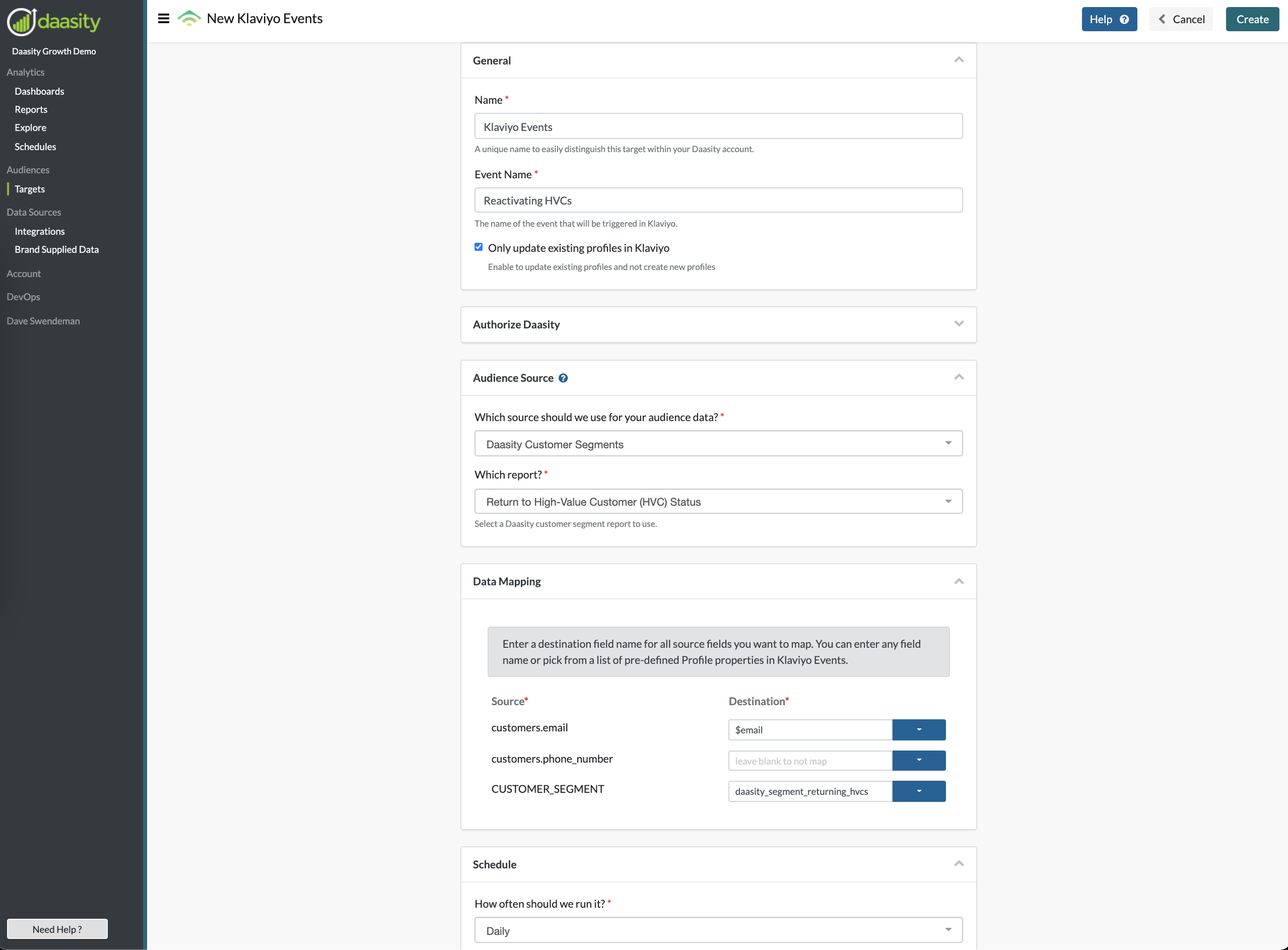Click the Data Sources sidebar heading

[34, 212]
